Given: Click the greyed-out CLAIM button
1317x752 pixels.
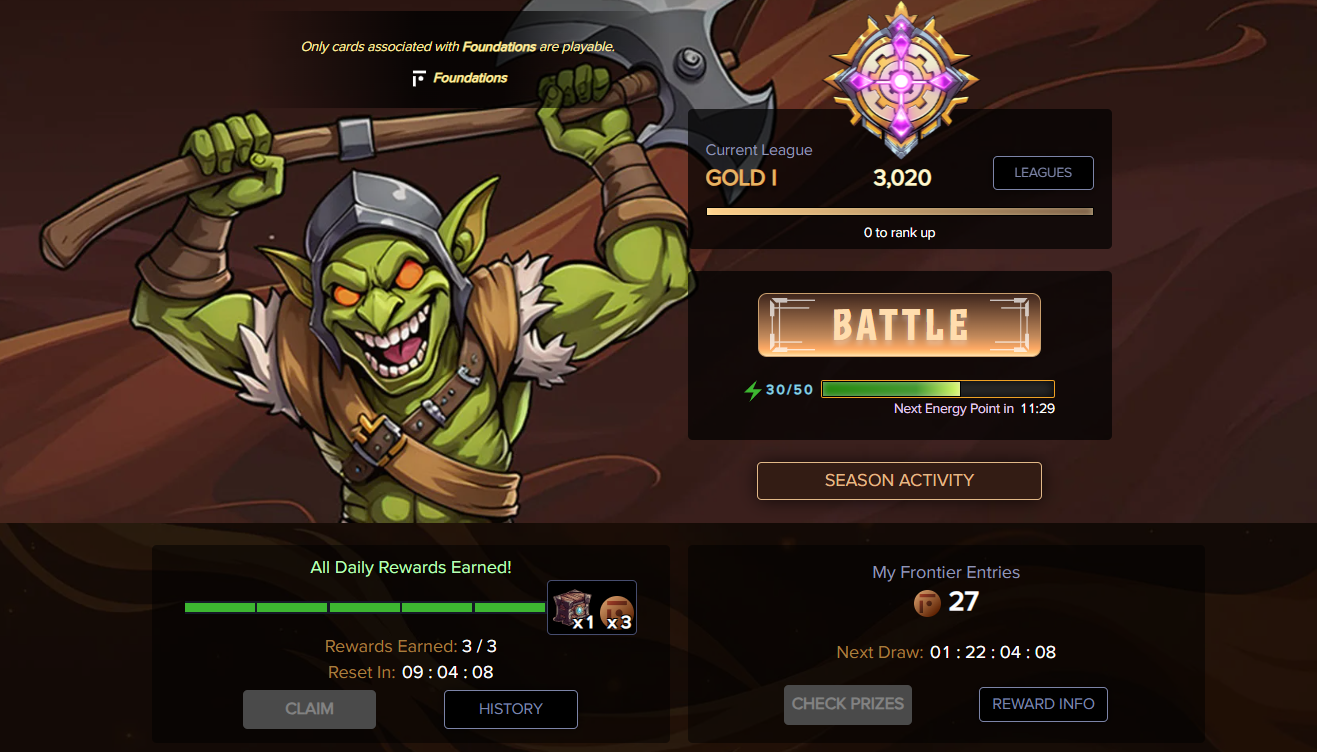Looking at the screenshot, I should 309,709.
